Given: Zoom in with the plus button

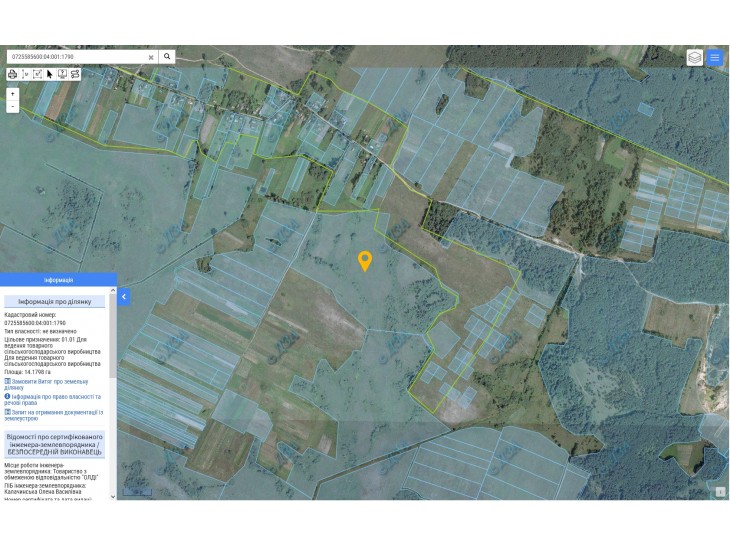Looking at the screenshot, I should [13, 94].
